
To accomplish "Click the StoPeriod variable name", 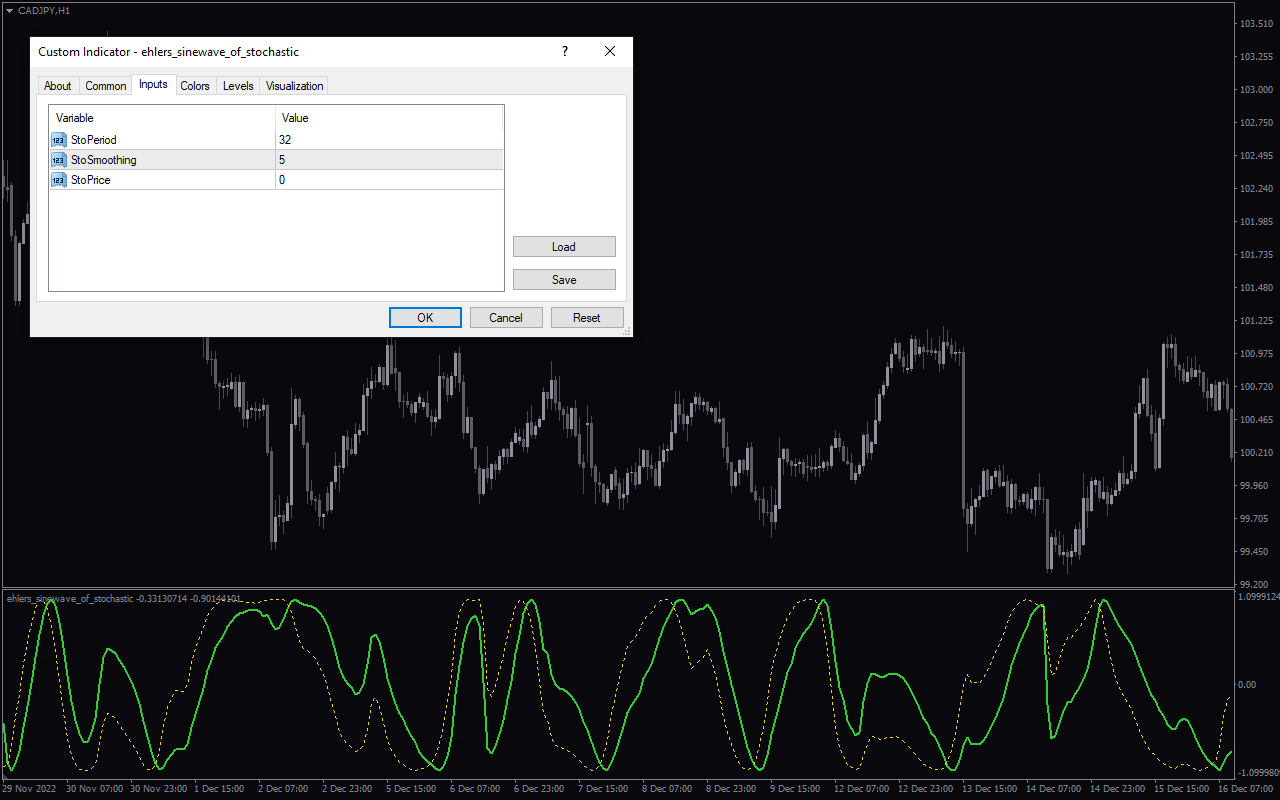I will tap(93, 140).
